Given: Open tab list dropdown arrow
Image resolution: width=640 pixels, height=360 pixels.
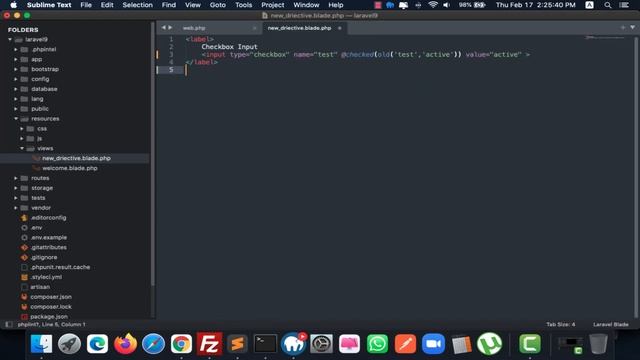Looking at the screenshot, I should point(632,27).
